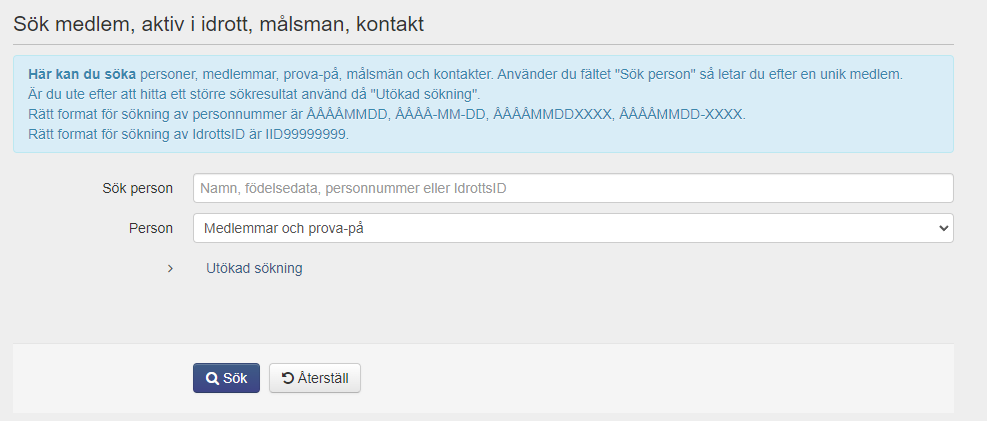Click the bold 'Här kan du söka' text

82,74
